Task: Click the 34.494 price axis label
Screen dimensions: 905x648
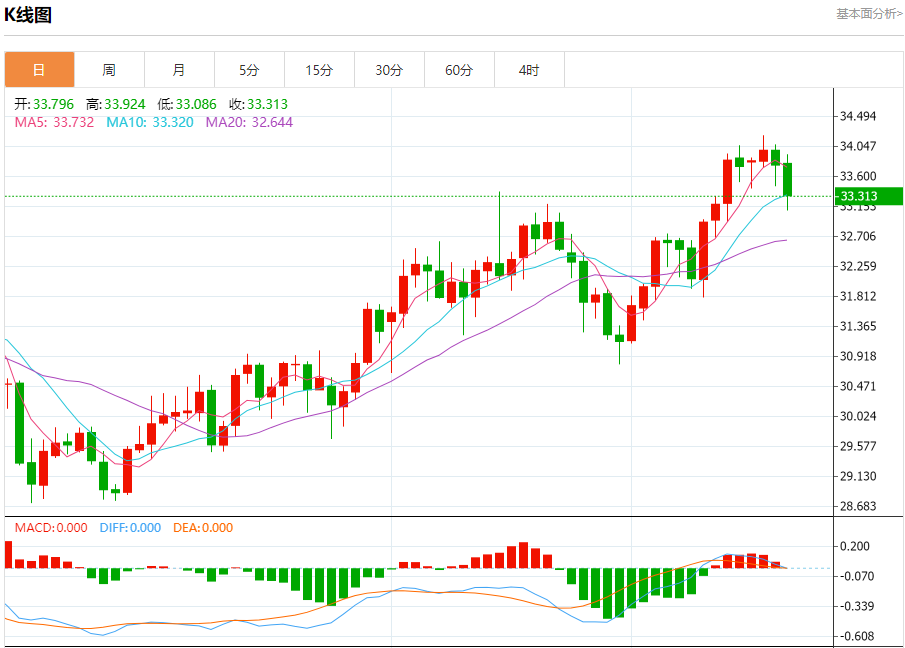Action: 858,116
